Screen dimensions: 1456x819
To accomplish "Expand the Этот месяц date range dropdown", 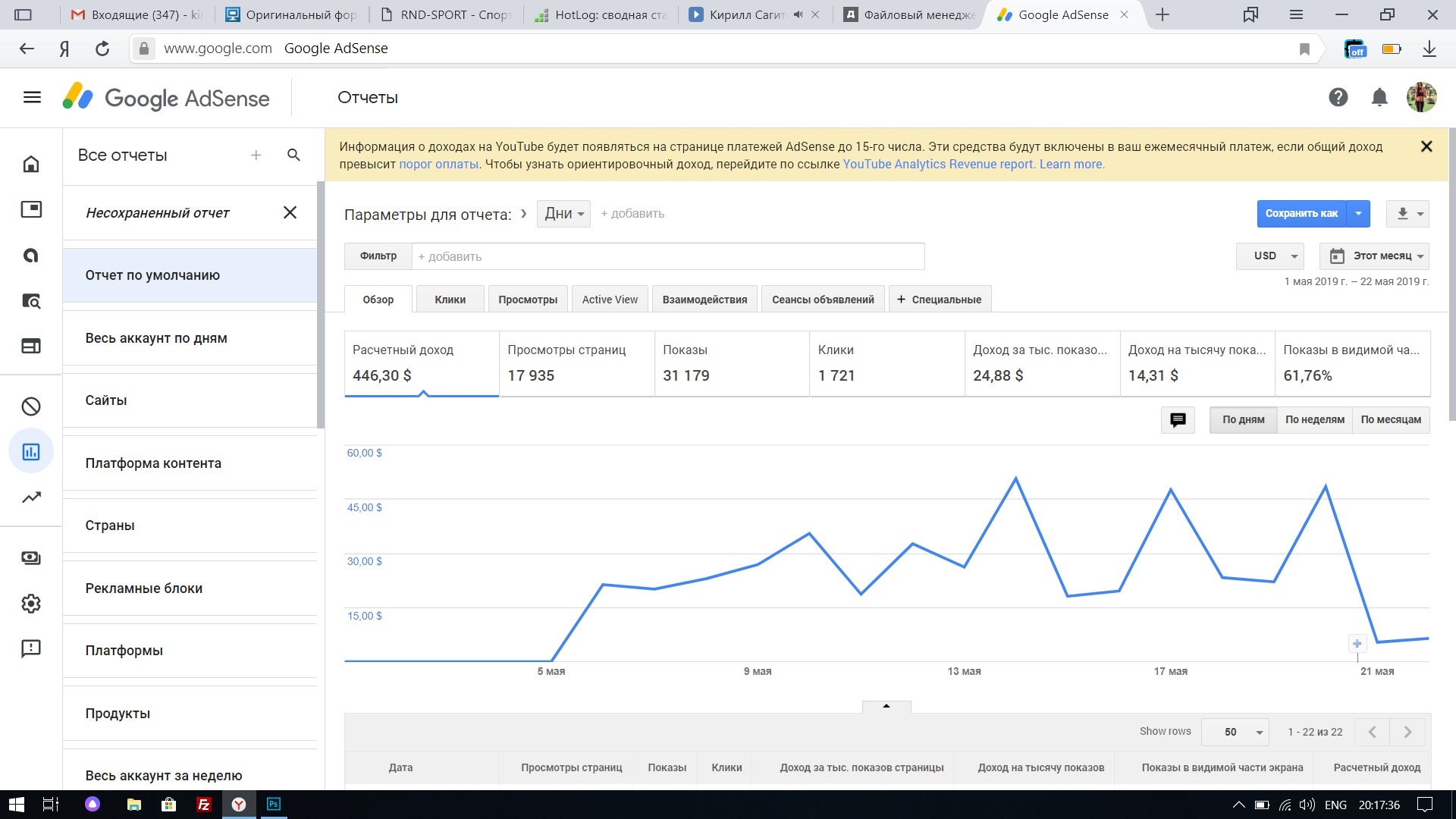I will coord(1374,256).
